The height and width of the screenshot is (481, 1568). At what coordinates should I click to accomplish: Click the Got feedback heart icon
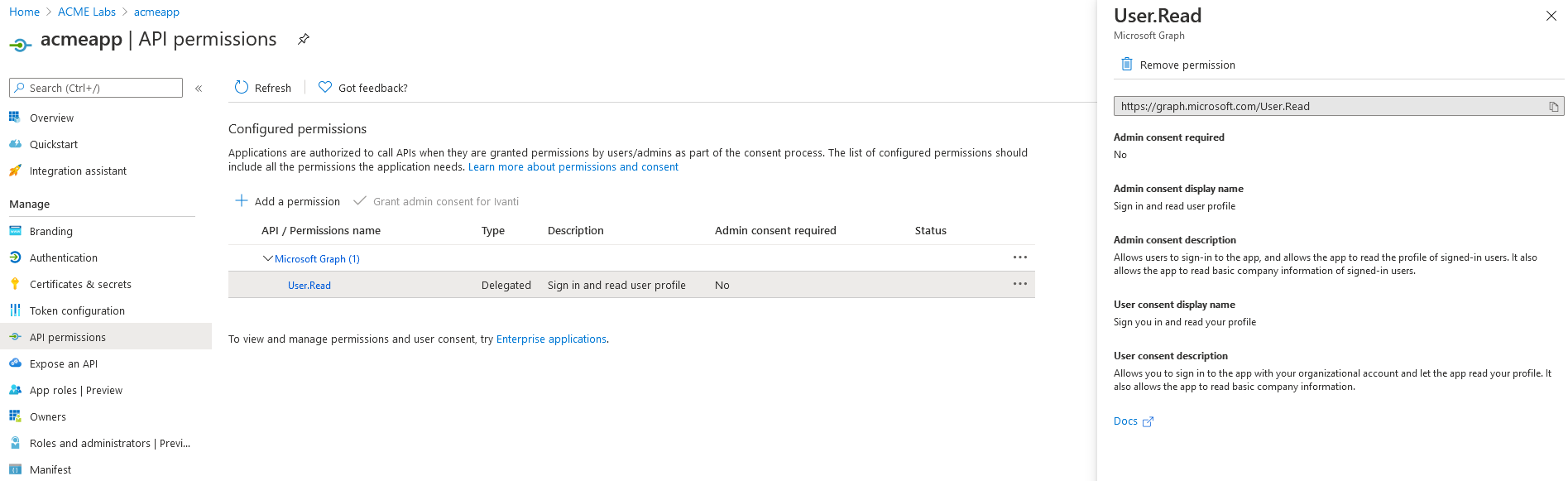[325, 88]
